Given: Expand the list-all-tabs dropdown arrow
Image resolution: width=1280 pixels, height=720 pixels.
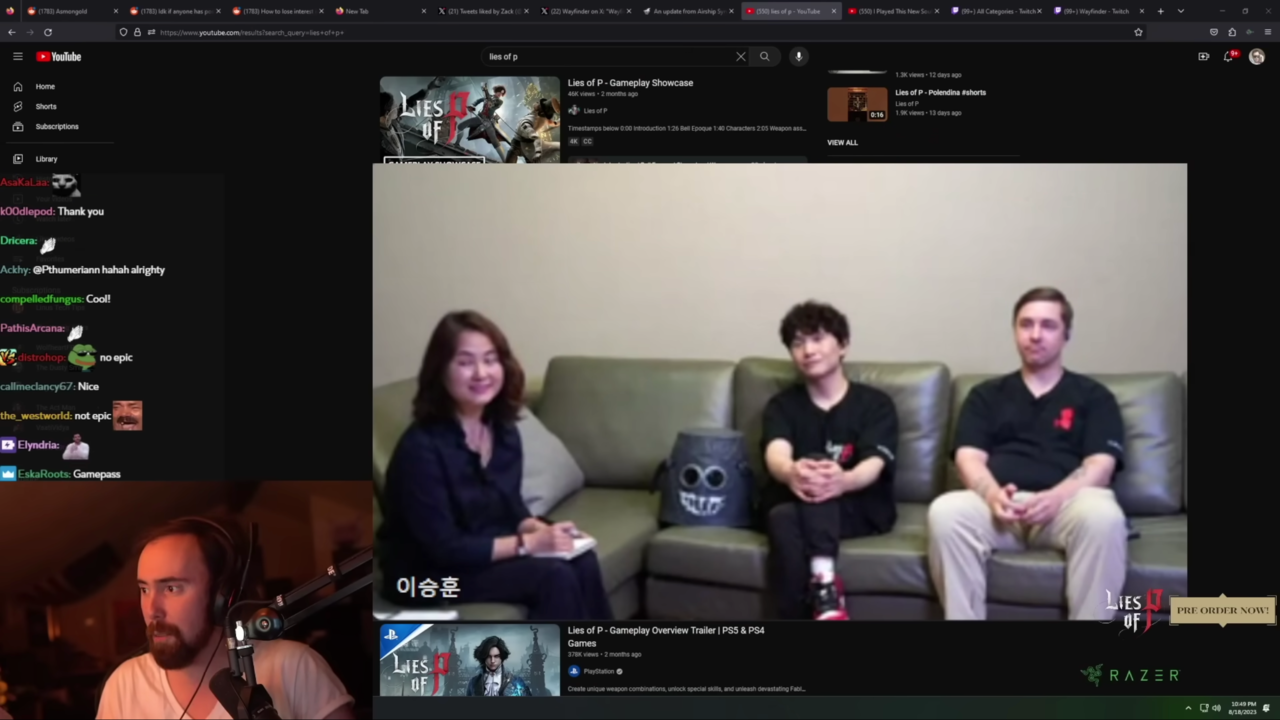Looking at the screenshot, I should coord(1180,11).
